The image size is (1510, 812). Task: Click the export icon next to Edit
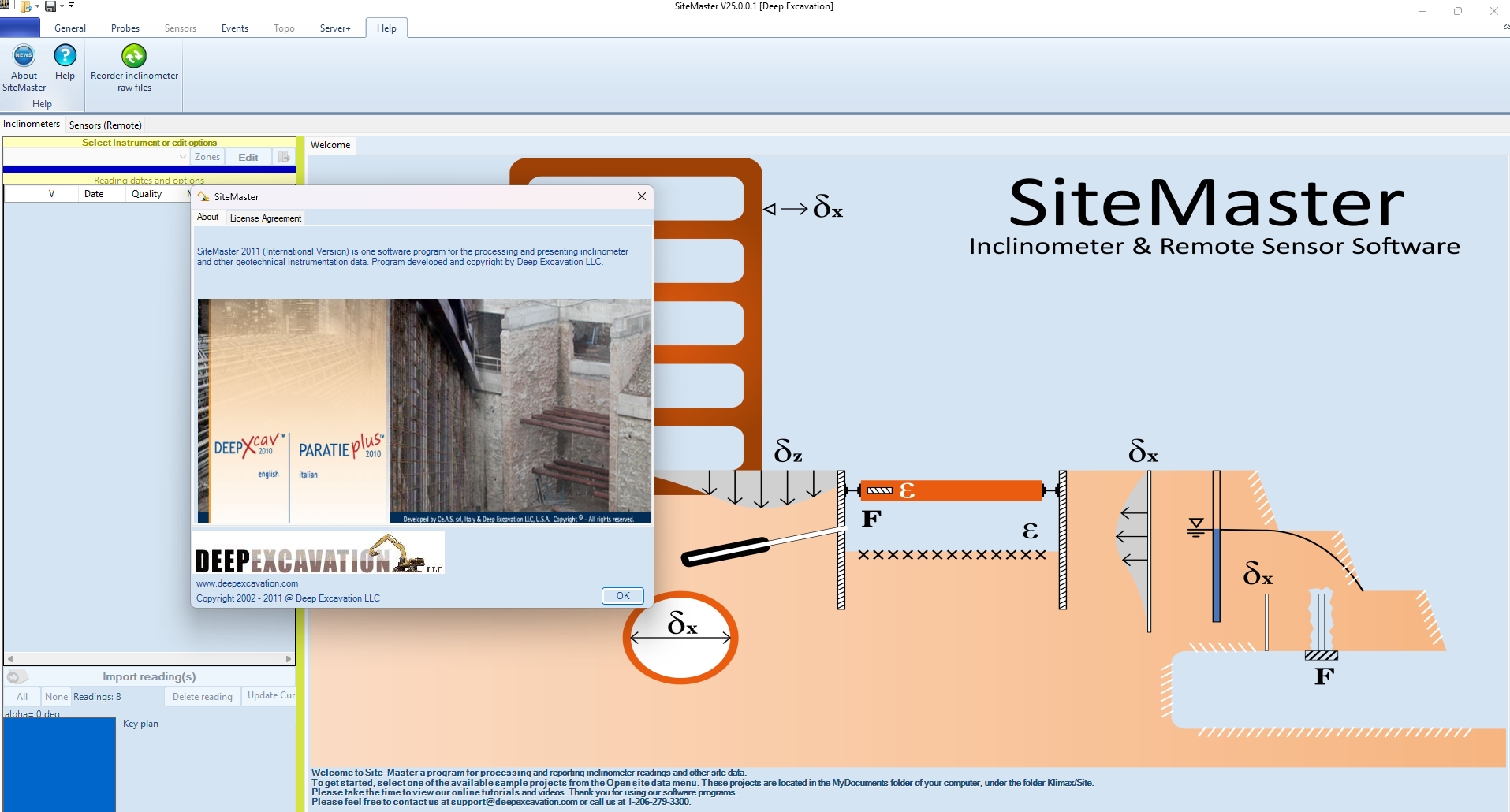point(284,157)
